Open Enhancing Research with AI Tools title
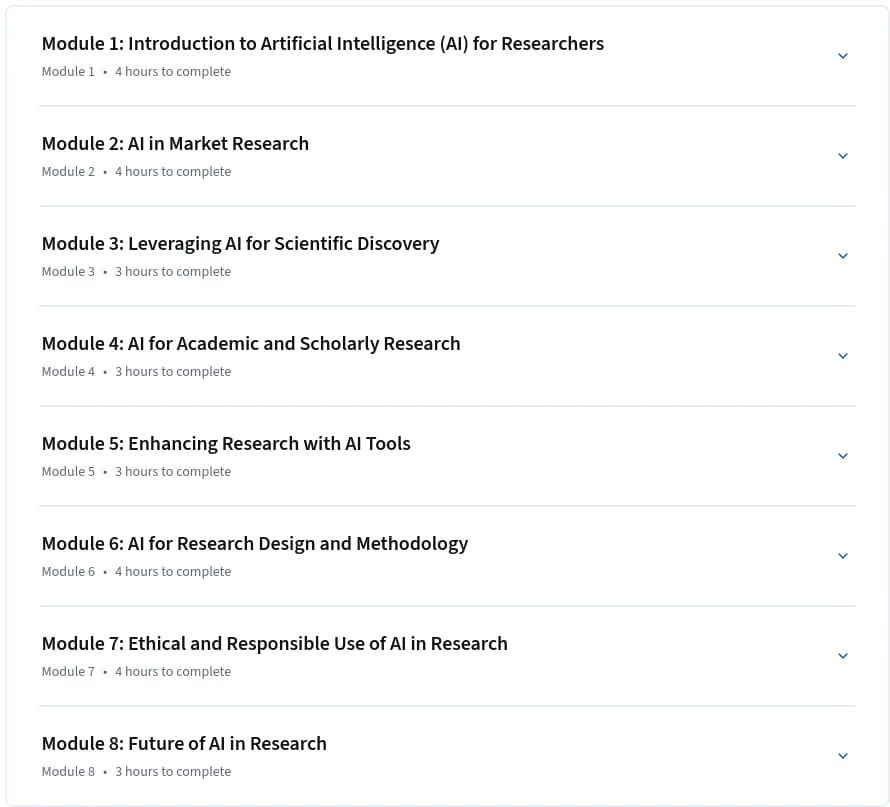Viewport: 890px width, 807px height. pos(226,444)
